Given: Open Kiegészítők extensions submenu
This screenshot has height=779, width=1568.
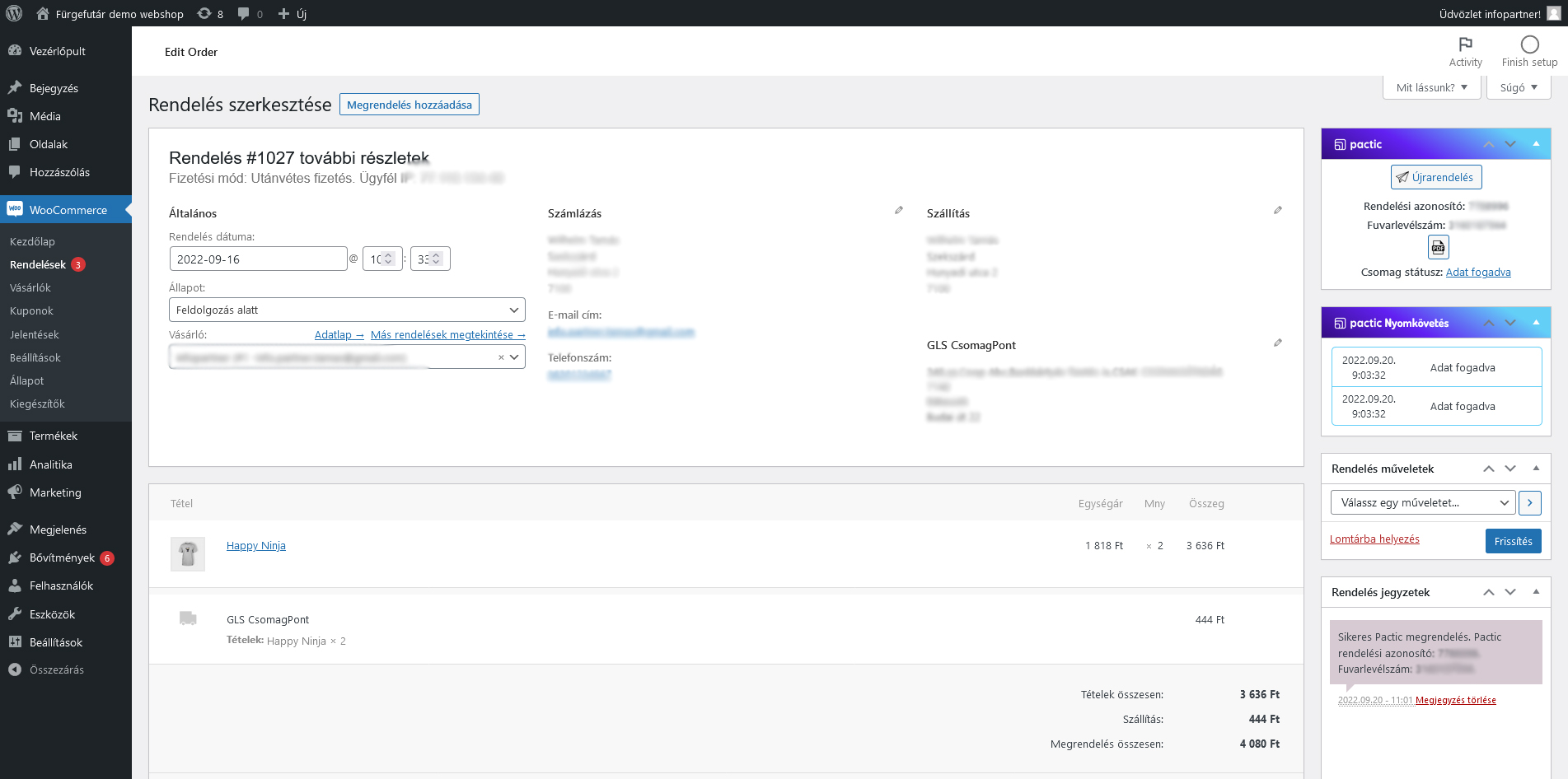Looking at the screenshot, I should tap(37, 403).
